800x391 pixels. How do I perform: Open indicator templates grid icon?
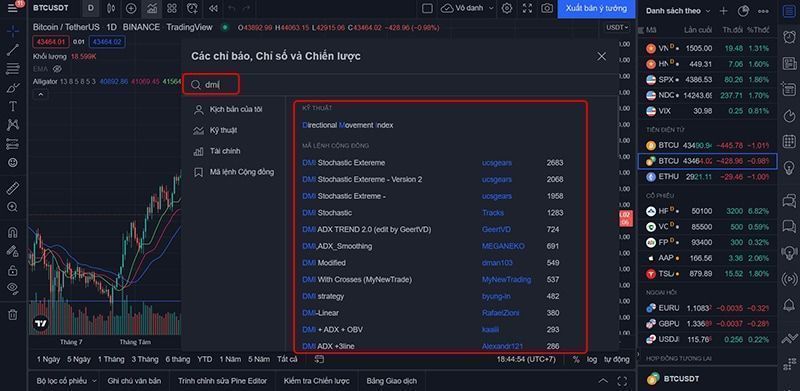click(172, 8)
